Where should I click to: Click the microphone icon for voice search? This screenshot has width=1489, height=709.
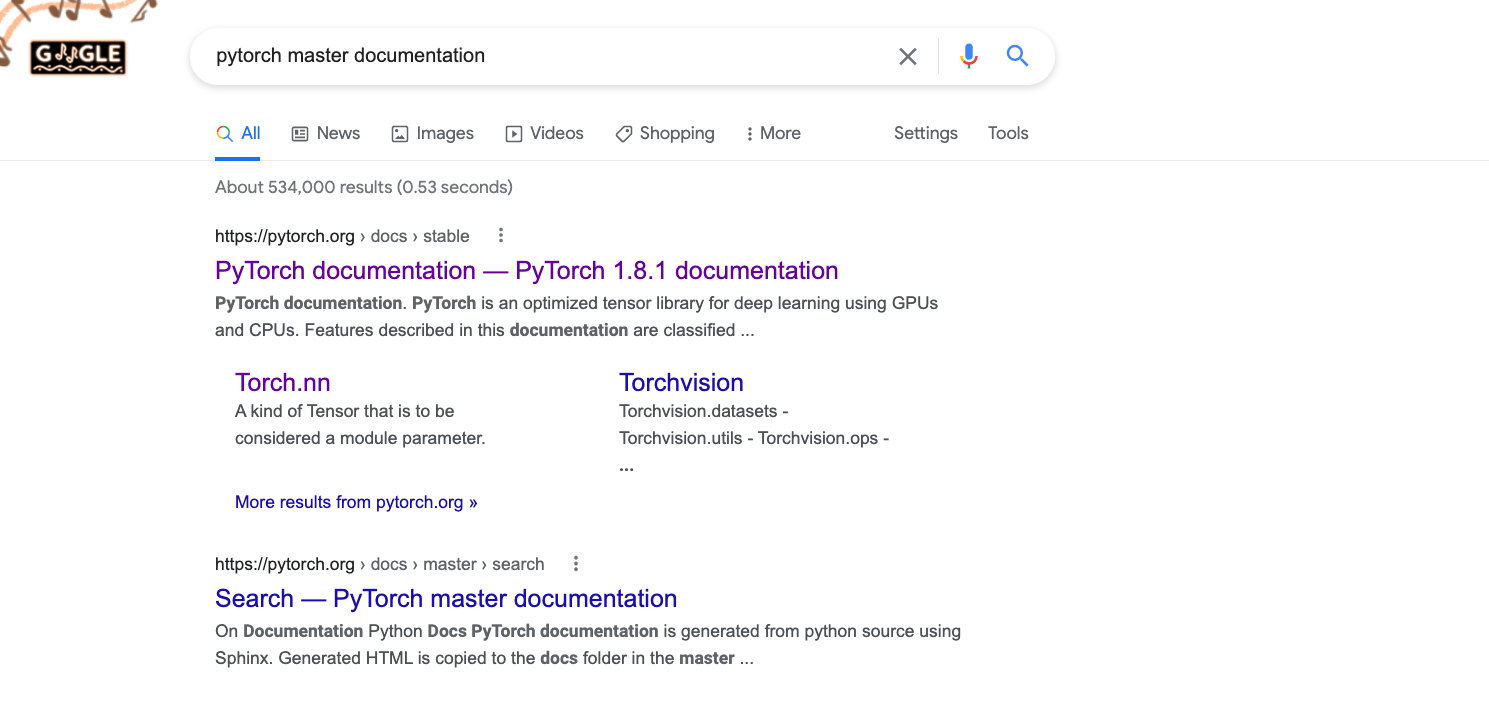point(967,56)
